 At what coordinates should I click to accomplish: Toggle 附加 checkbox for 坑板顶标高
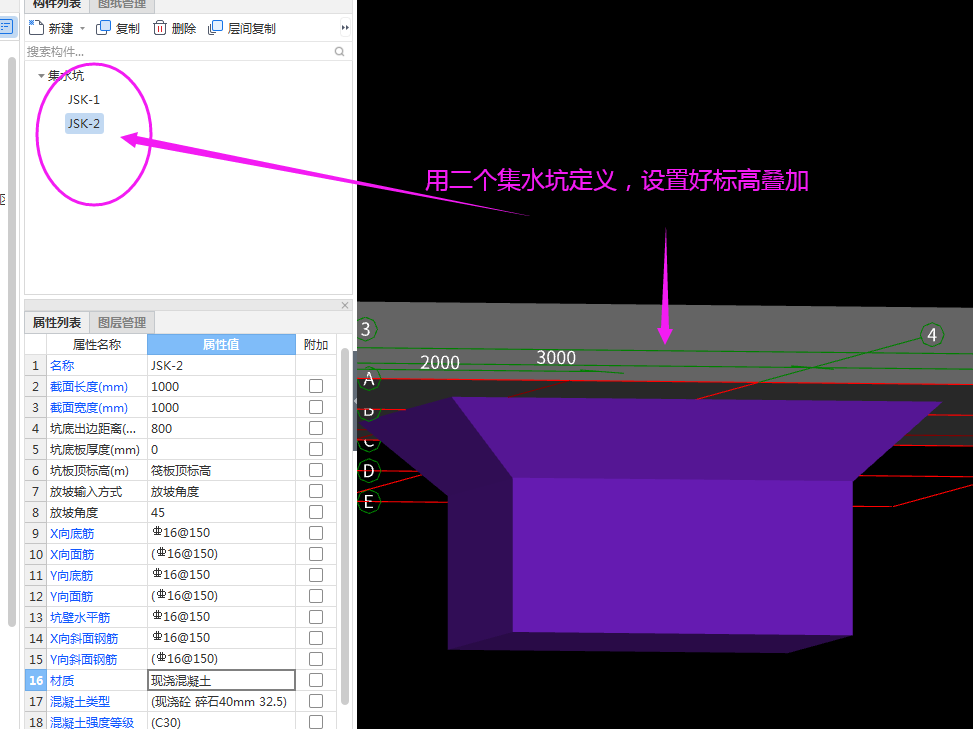tap(316, 470)
